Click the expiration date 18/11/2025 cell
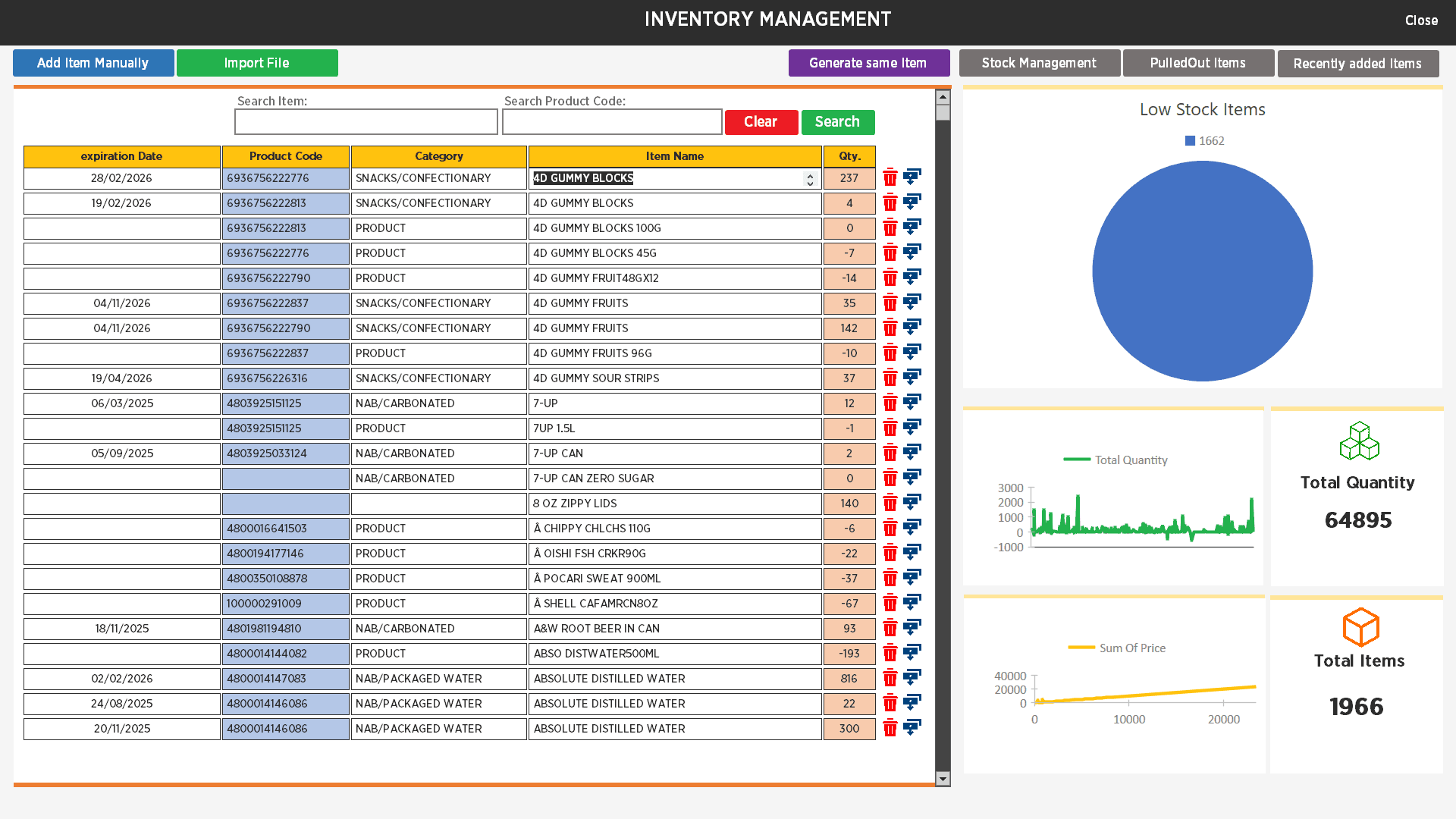Image resolution: width=1456 pixels, height=819 pixels. tap(122, 629)
